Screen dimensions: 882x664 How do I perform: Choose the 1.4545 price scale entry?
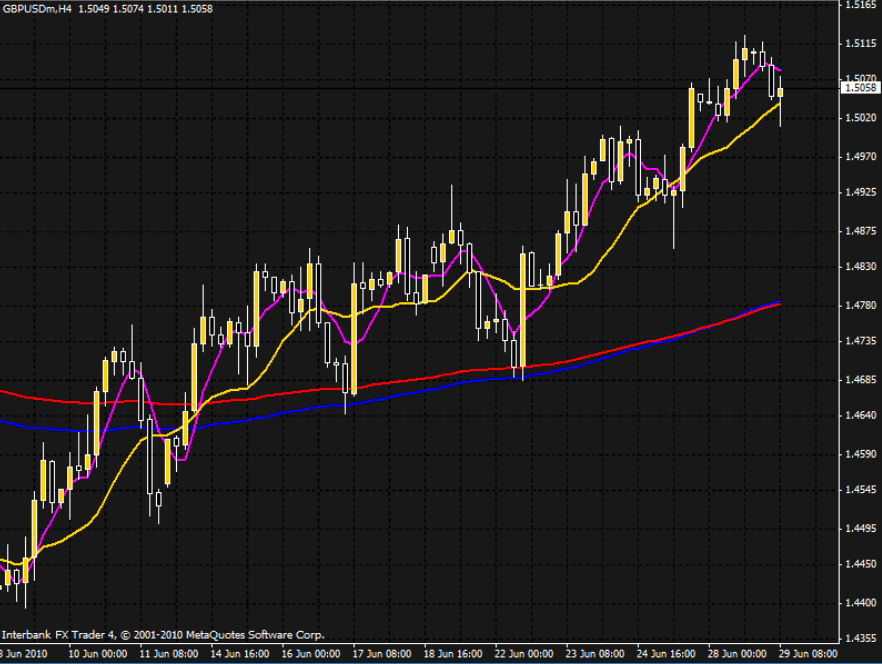tap(861, 490)
